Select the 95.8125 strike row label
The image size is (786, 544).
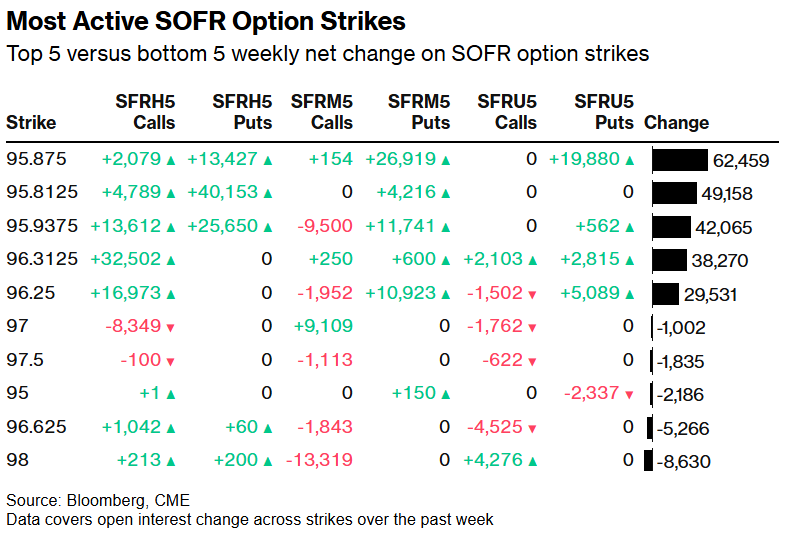tap(39, 193)
